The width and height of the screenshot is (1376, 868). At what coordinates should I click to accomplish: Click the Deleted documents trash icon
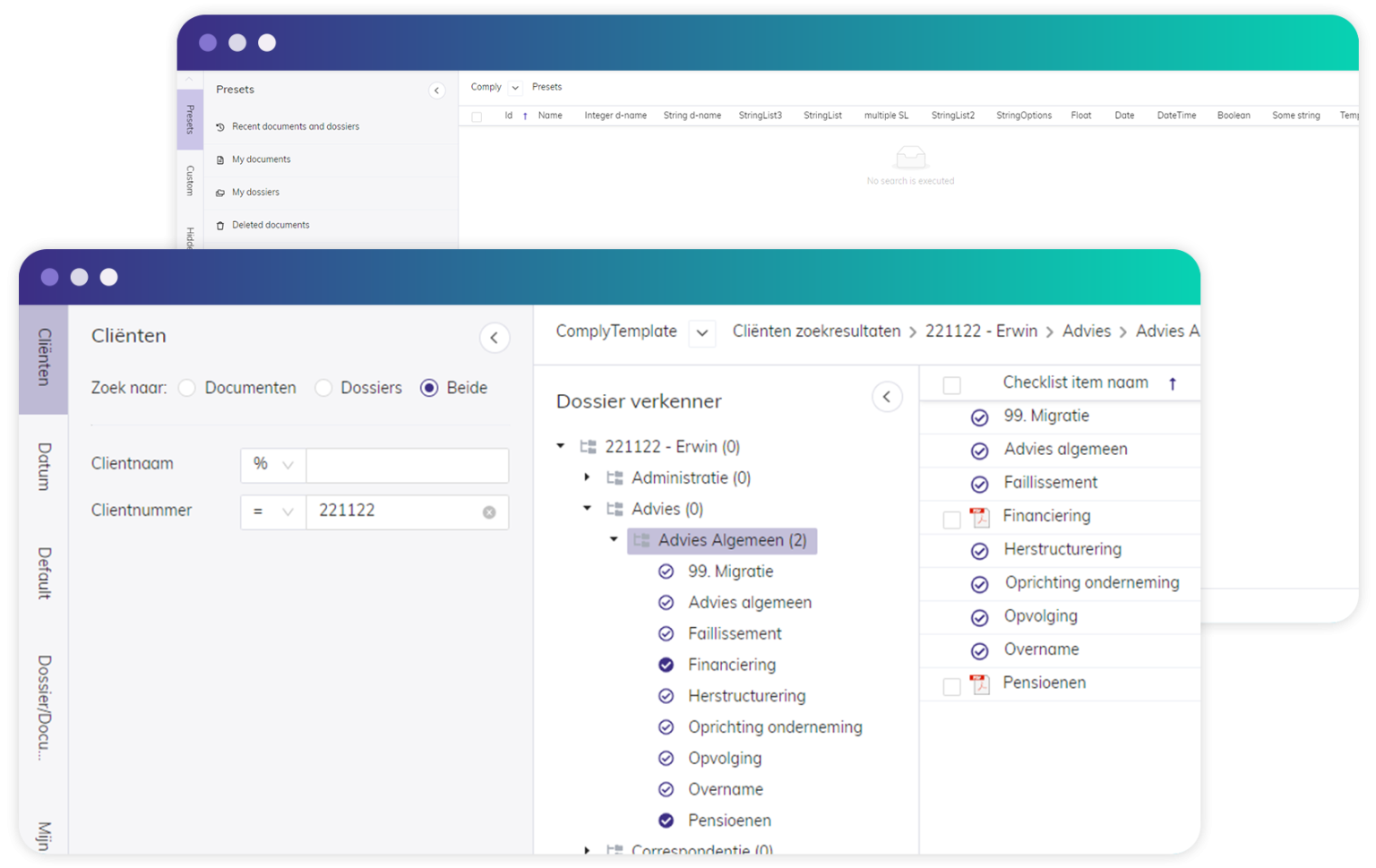220,225
